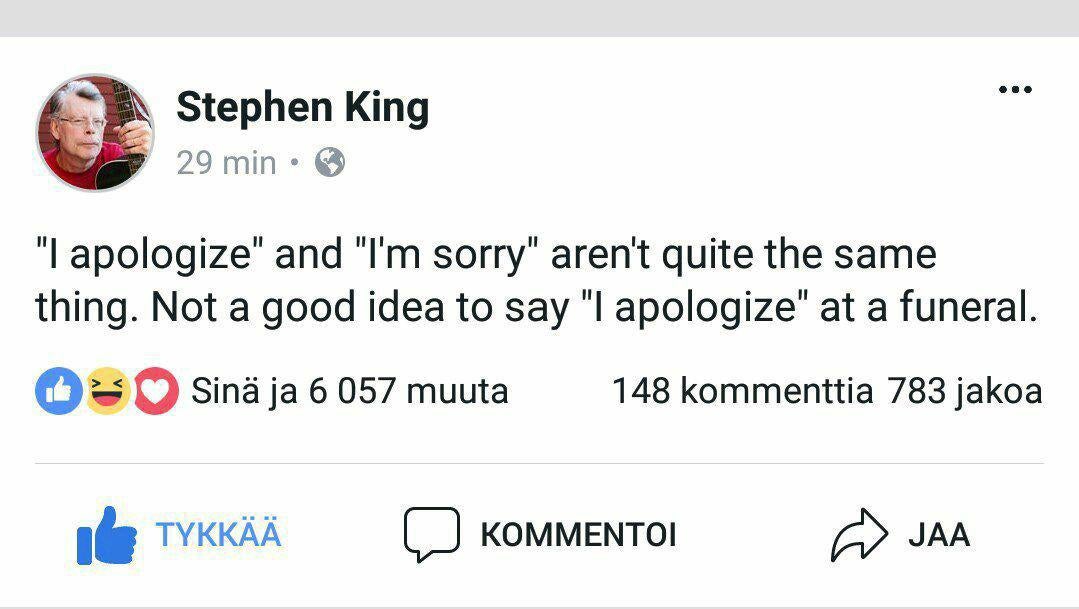Screen dimensions: 1079x609
Task: Click the "29 min" post timestamp
Action: tap(226, 162)
